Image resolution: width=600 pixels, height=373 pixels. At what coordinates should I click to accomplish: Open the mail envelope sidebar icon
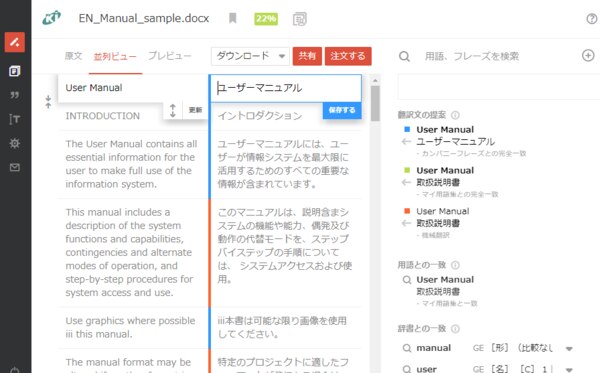pos(15,167)
